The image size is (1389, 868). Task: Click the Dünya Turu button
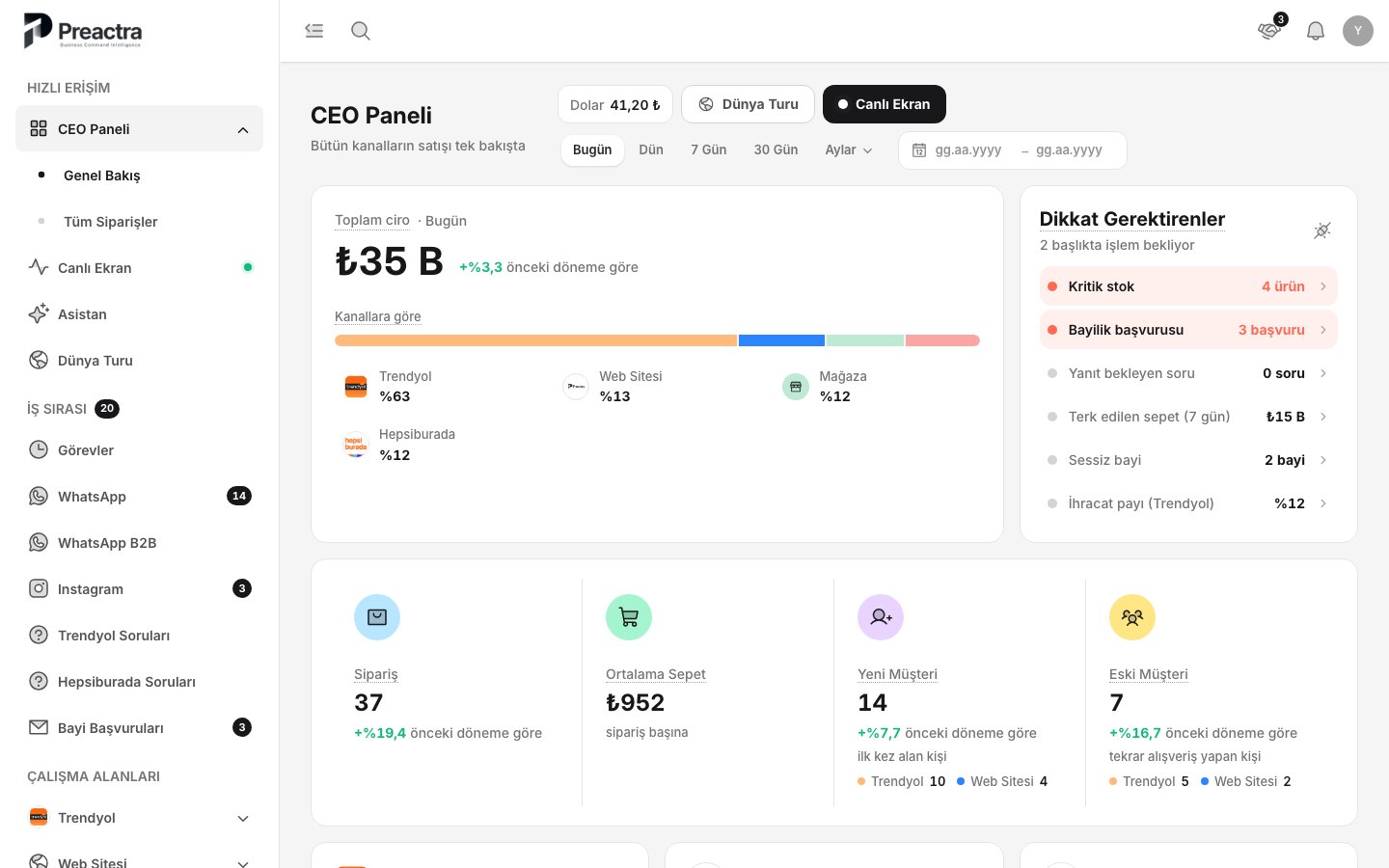pos(749,104)
